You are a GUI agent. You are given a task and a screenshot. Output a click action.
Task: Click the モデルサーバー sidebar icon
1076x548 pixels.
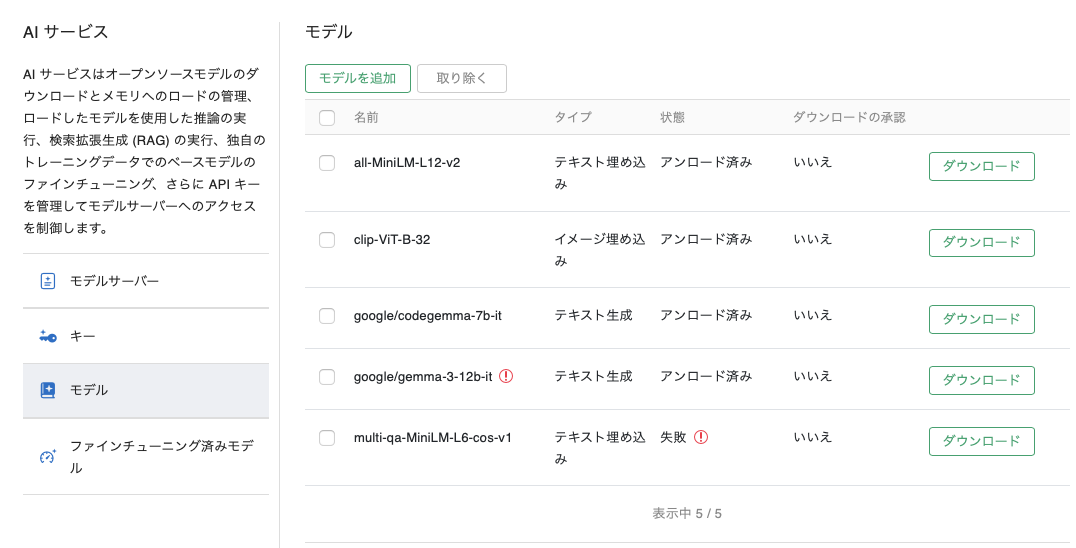point(47,281)
